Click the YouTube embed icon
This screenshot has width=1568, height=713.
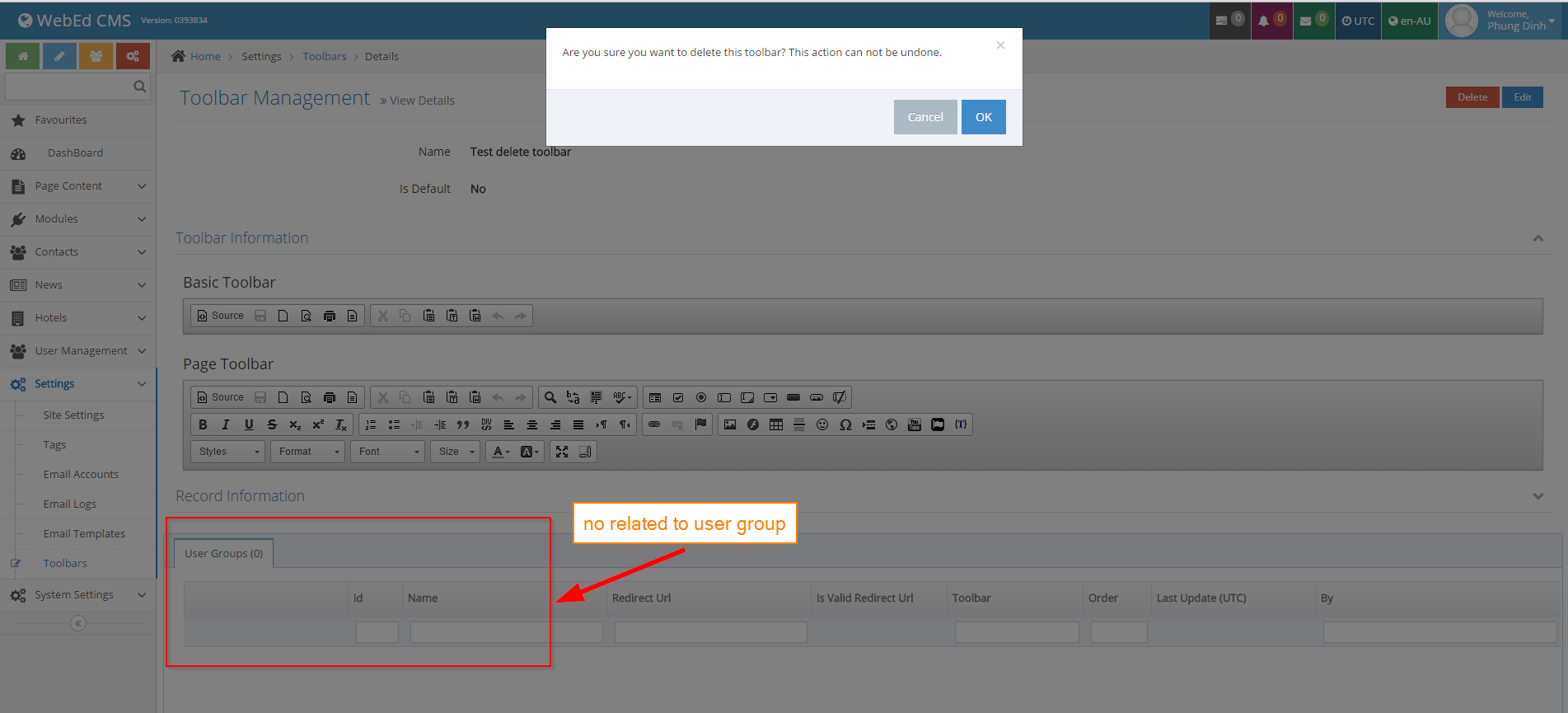coord(915,425)
